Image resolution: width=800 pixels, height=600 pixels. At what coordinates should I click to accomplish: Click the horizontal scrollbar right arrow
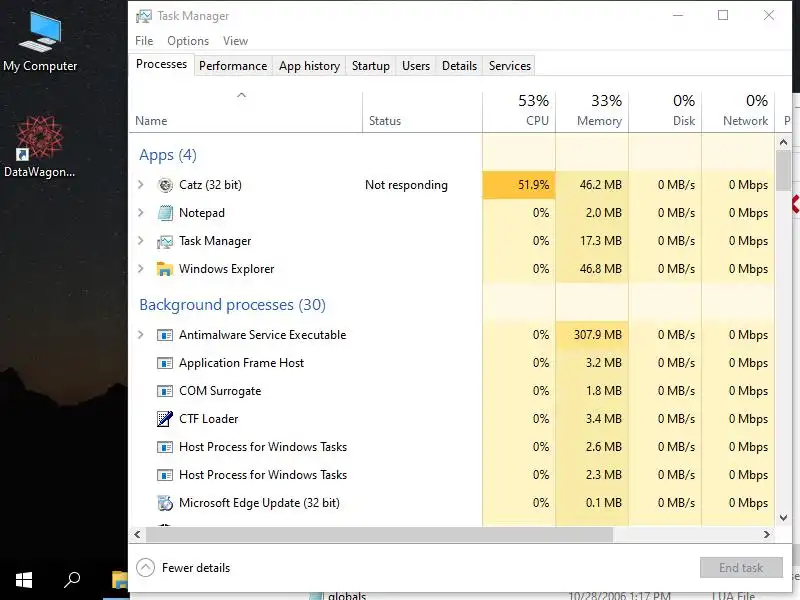tap(767, 535)
